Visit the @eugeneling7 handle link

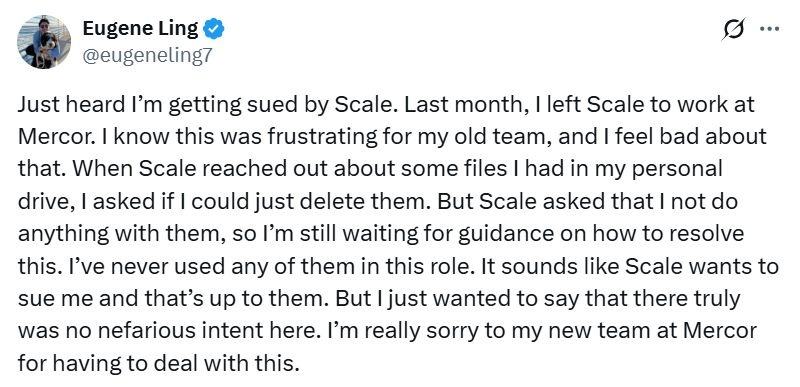click(147, 55)
